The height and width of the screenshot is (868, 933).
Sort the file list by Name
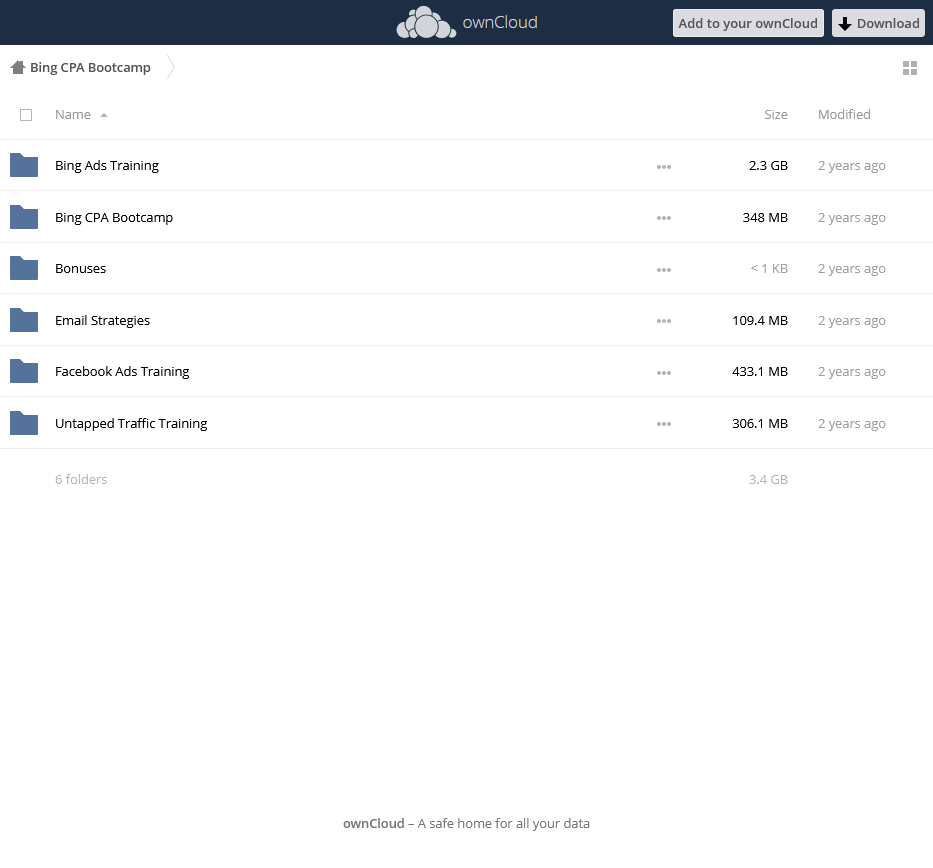(x=73, y=114)
